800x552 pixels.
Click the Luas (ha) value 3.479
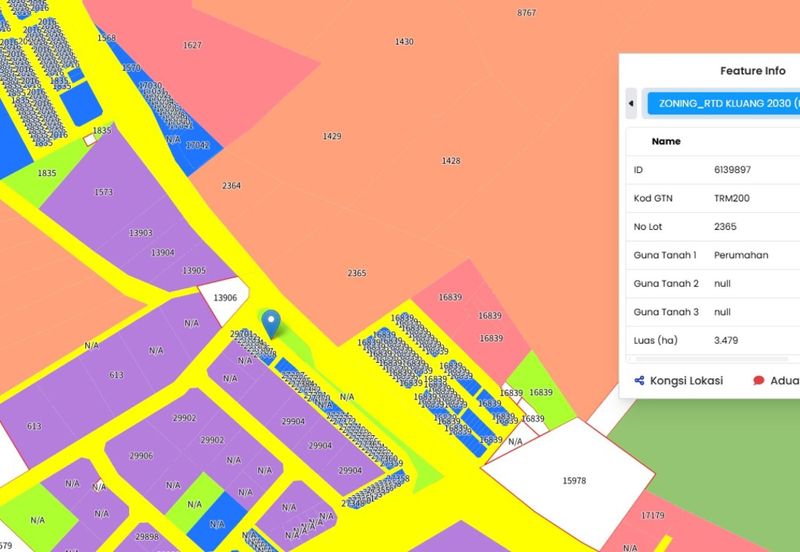coord(727,340)
